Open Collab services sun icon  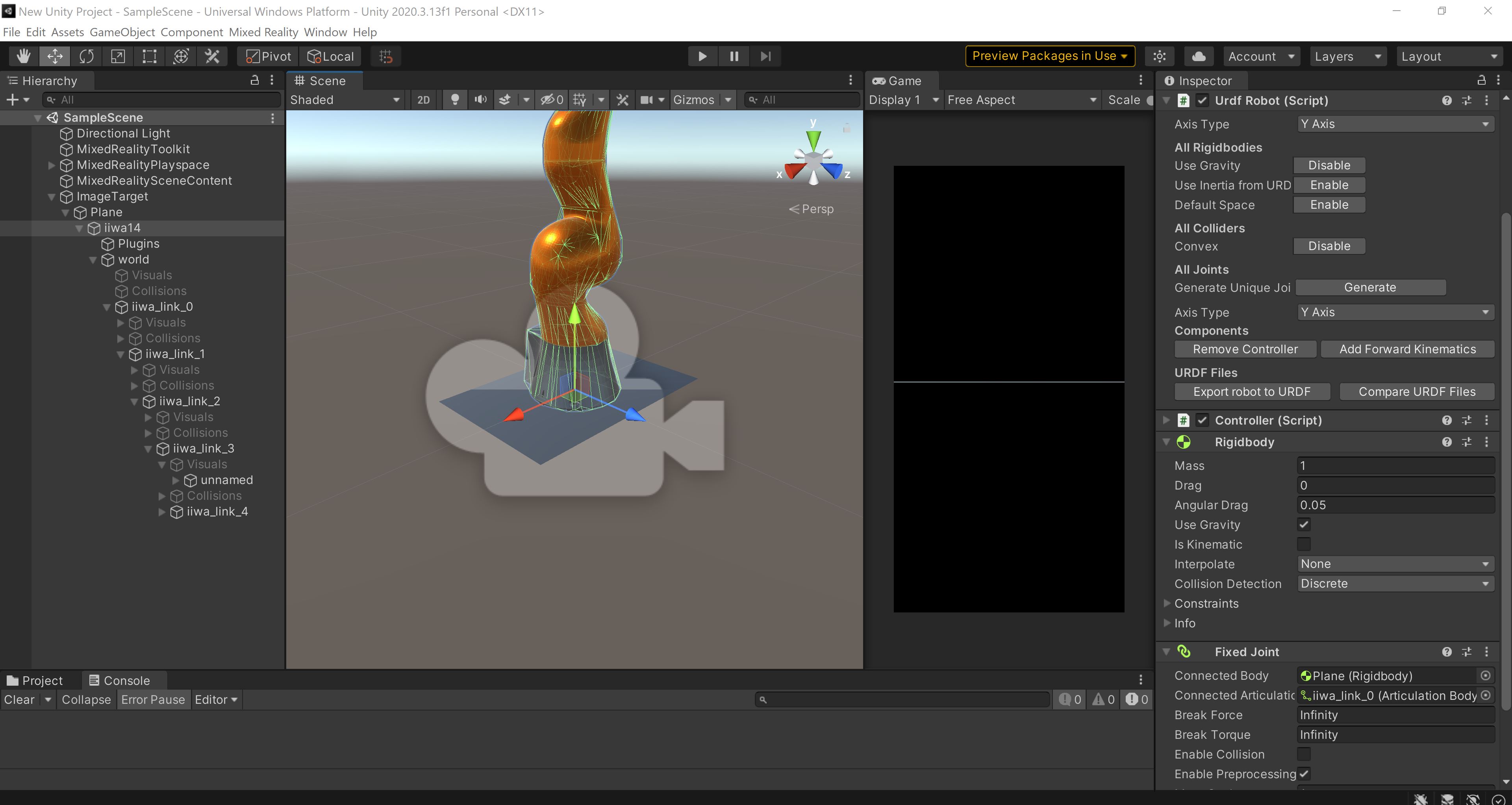1159,56
